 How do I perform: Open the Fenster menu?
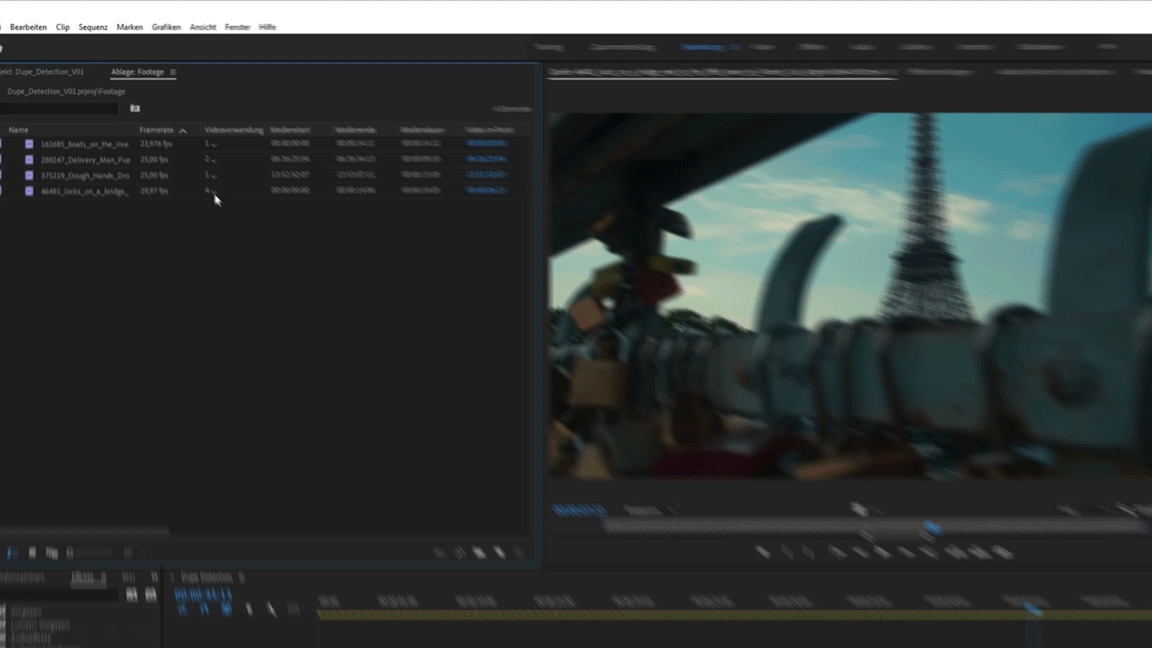click(237, 27)
